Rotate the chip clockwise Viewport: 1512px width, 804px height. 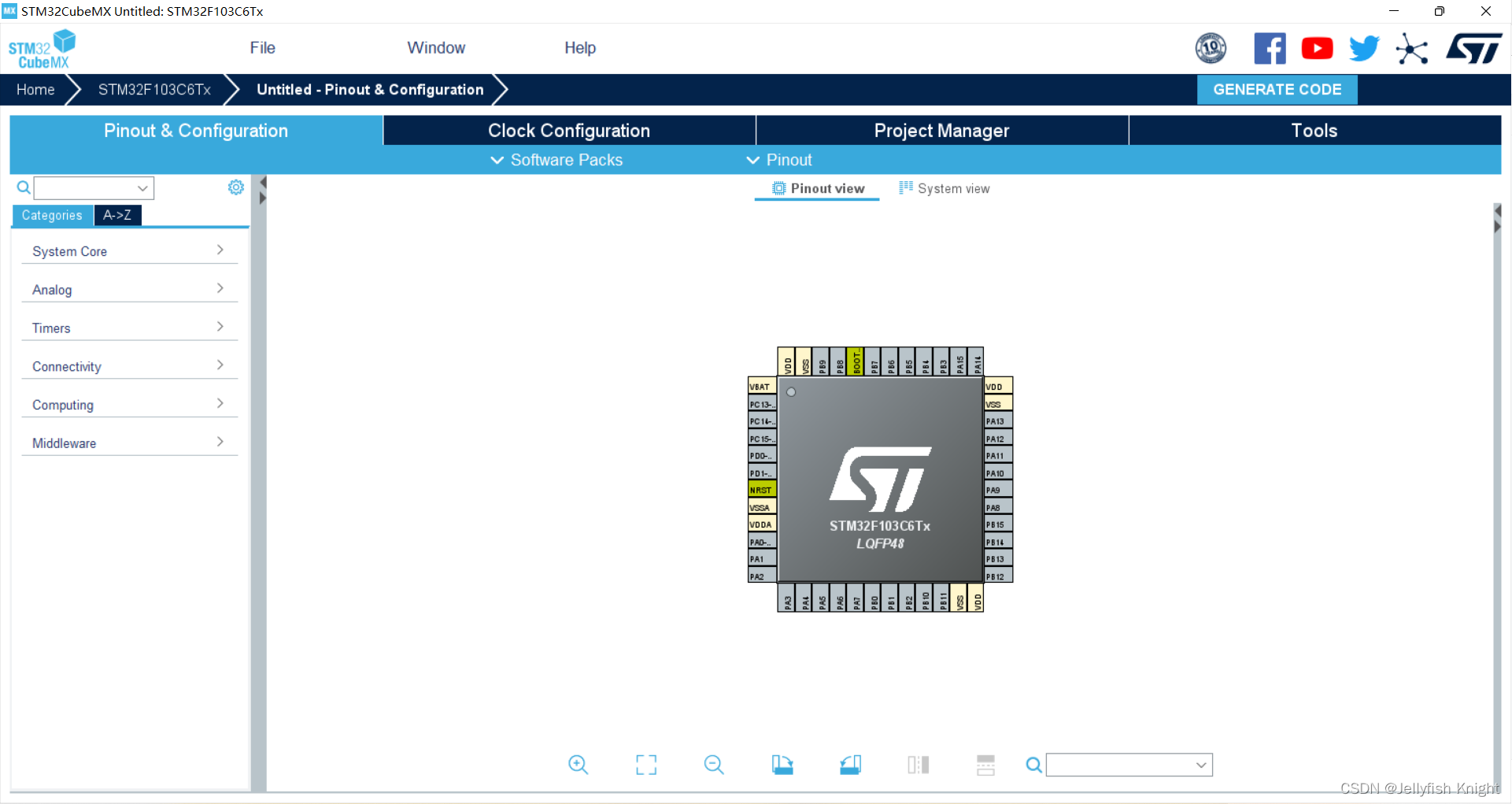click(x=783, y=764)
